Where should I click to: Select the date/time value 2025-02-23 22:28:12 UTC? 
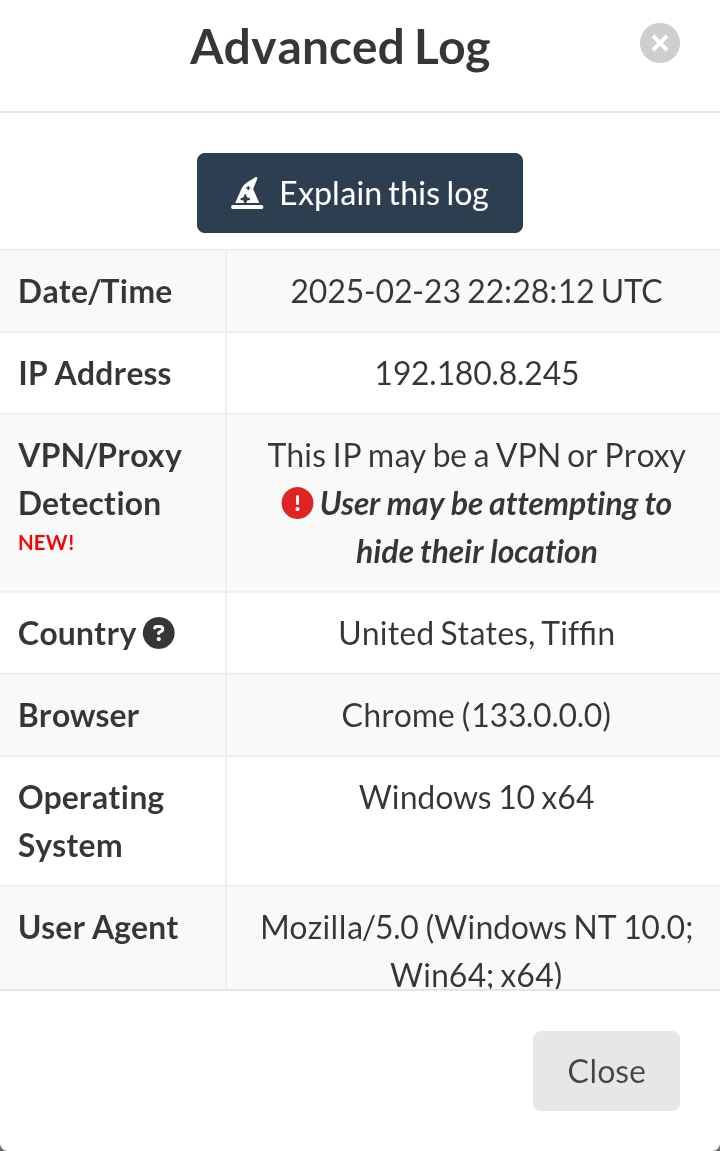click(x=476, y=291)
